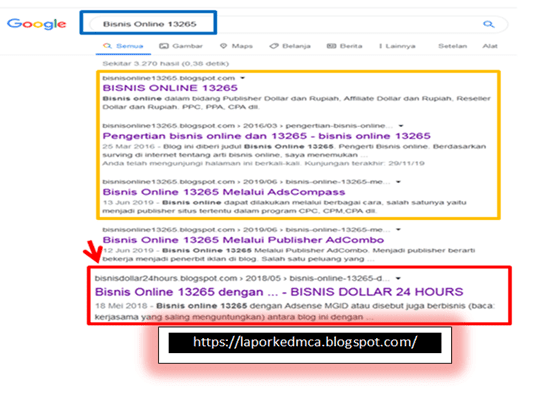Click the 25 Mar 2016 snippet date
The width and height of the screenshot is (547, 396).
pos(128,147)
